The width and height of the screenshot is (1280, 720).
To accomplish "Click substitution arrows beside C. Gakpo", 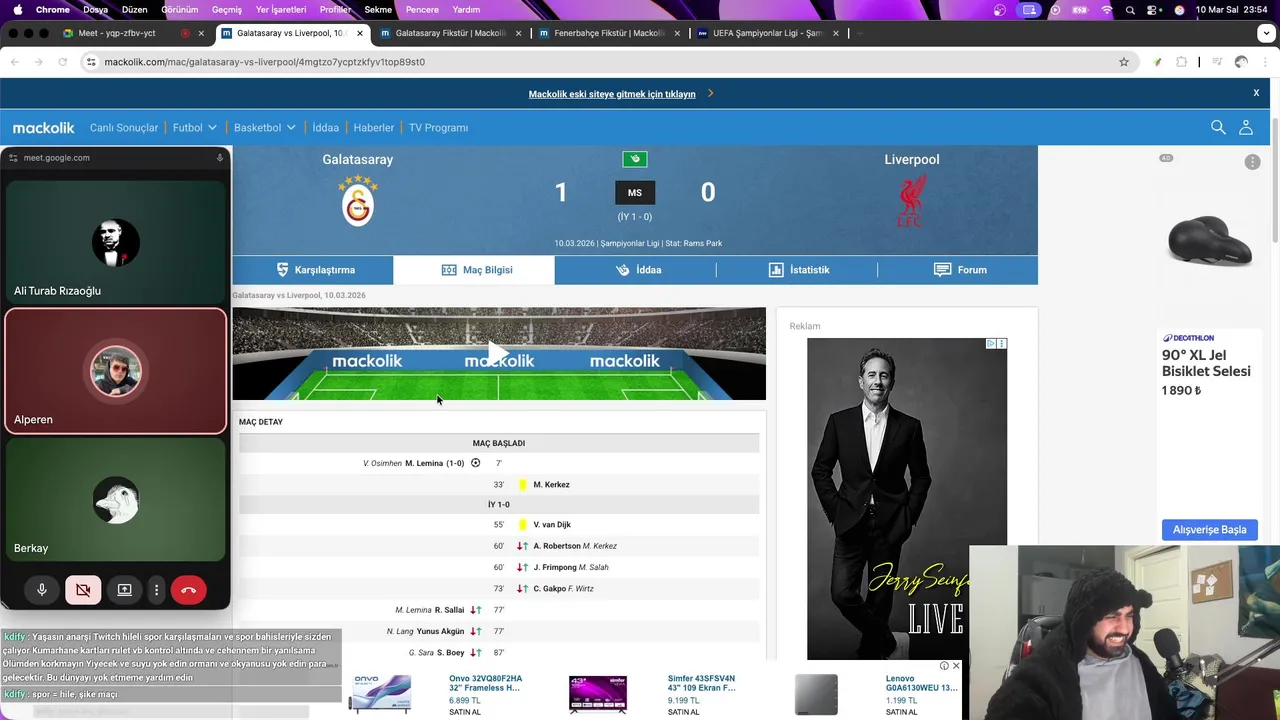I will [x=522, y=588].
